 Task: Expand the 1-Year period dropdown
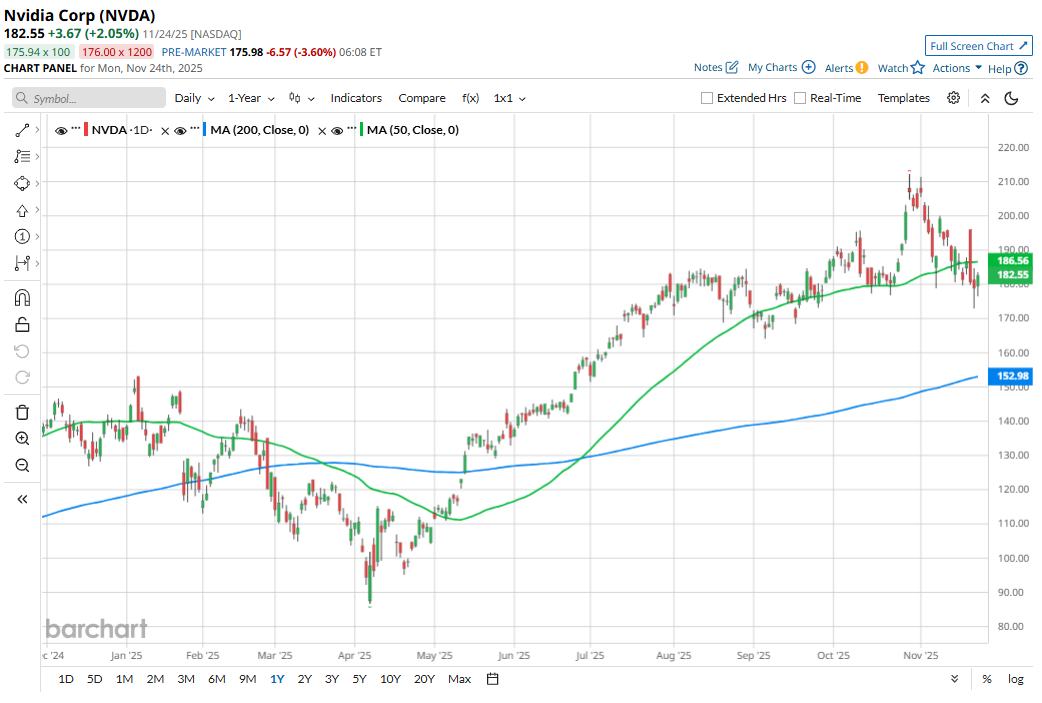(250, 98)
